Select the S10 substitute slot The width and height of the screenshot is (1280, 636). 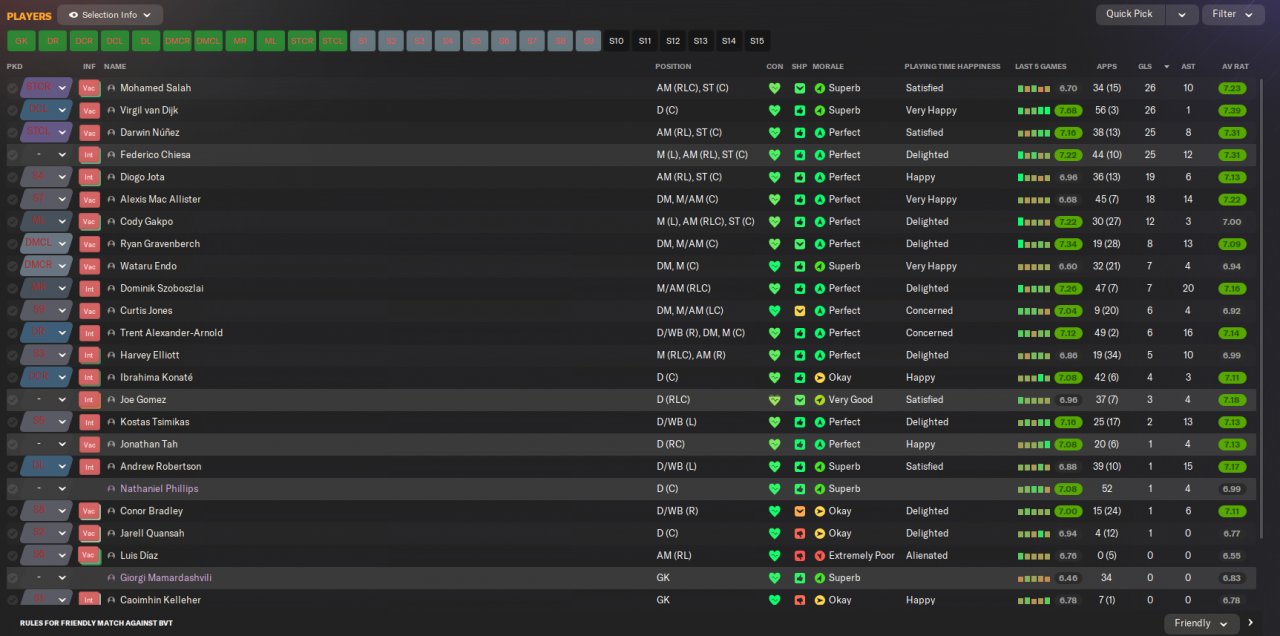tap(616, 41)
